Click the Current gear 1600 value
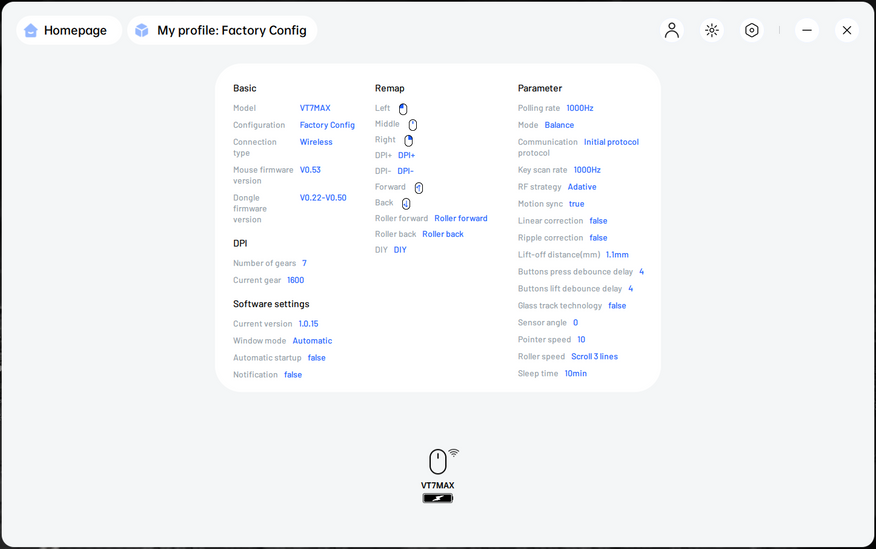Screen dimensions: 876x549 [x=295, y=281]
